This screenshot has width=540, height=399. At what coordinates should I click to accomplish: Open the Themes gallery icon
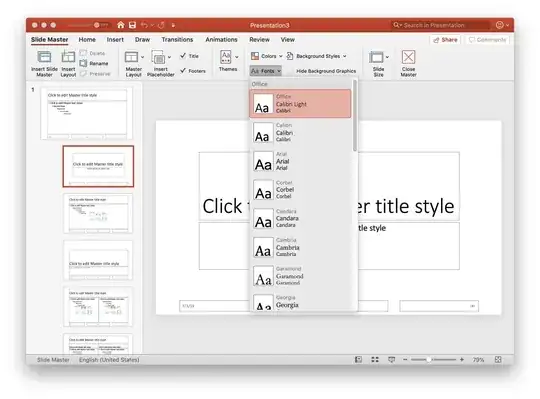click(226, 57)
